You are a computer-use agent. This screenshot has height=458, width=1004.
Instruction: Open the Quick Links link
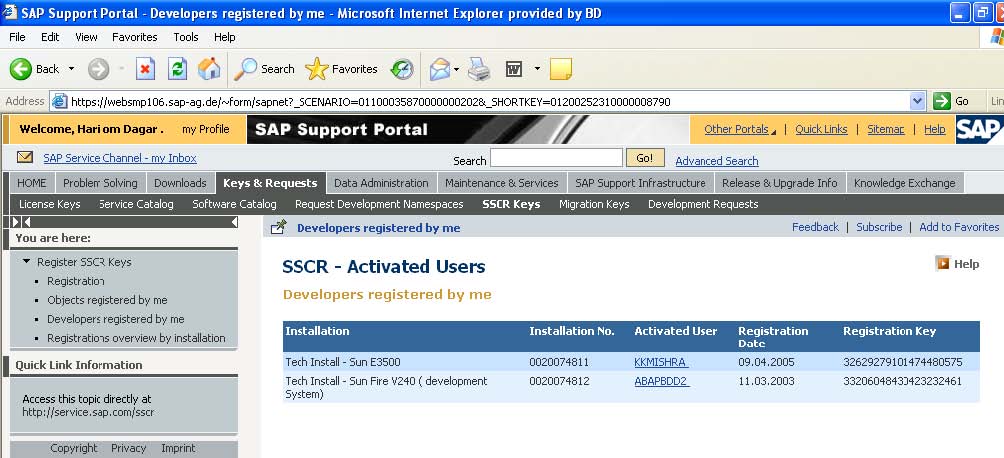tap(822, 129)
